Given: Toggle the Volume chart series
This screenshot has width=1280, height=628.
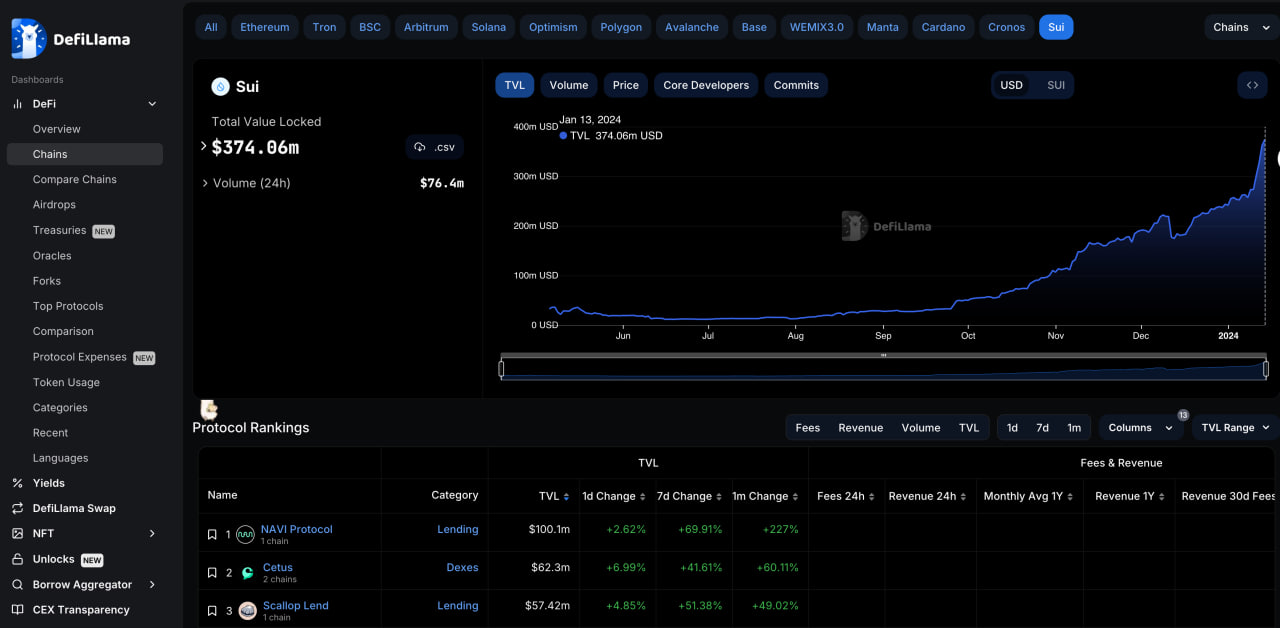Looking at the screenshot, I should point(568,85).
